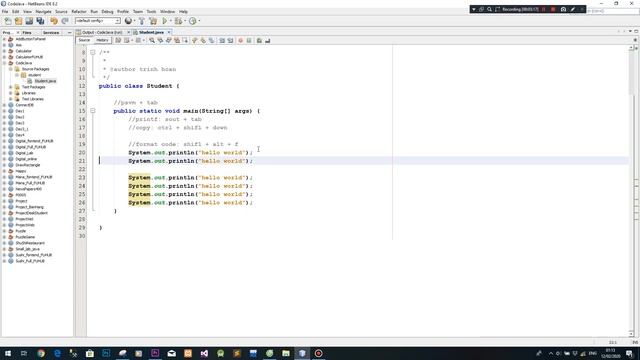Image resolution: width=640 pixels, height=360 pixels.
Task: Click the New Project toolbar icon
Action: (x=18, y=21)
